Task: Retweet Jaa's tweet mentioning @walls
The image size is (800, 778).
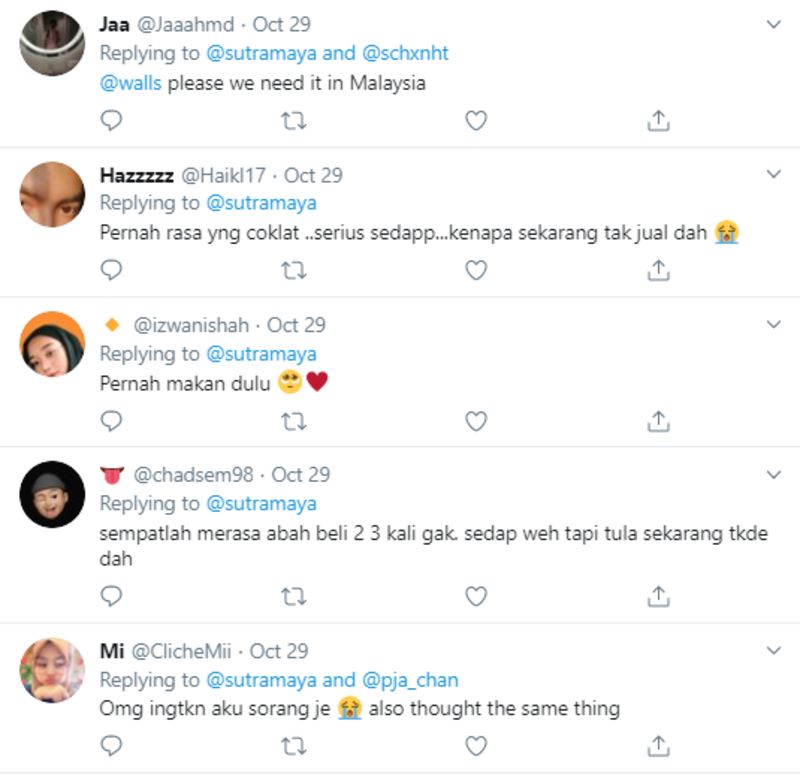Action: [x=293, y=120]
